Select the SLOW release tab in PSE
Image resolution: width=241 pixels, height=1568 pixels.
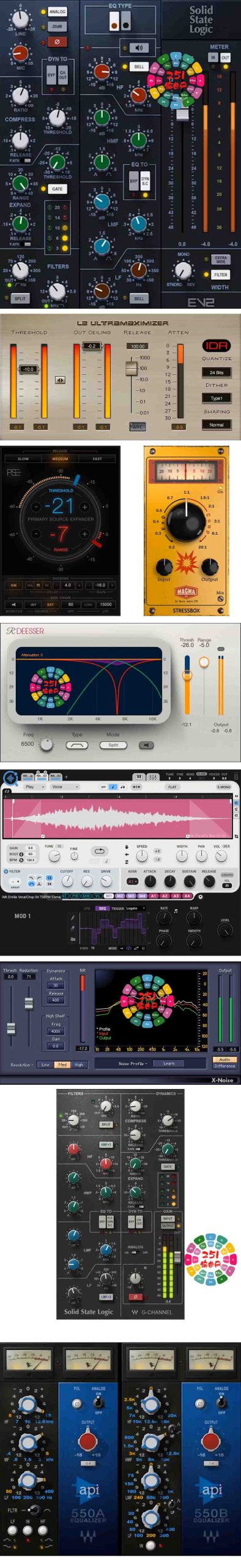pyautogui.click(x=23, y=459)
